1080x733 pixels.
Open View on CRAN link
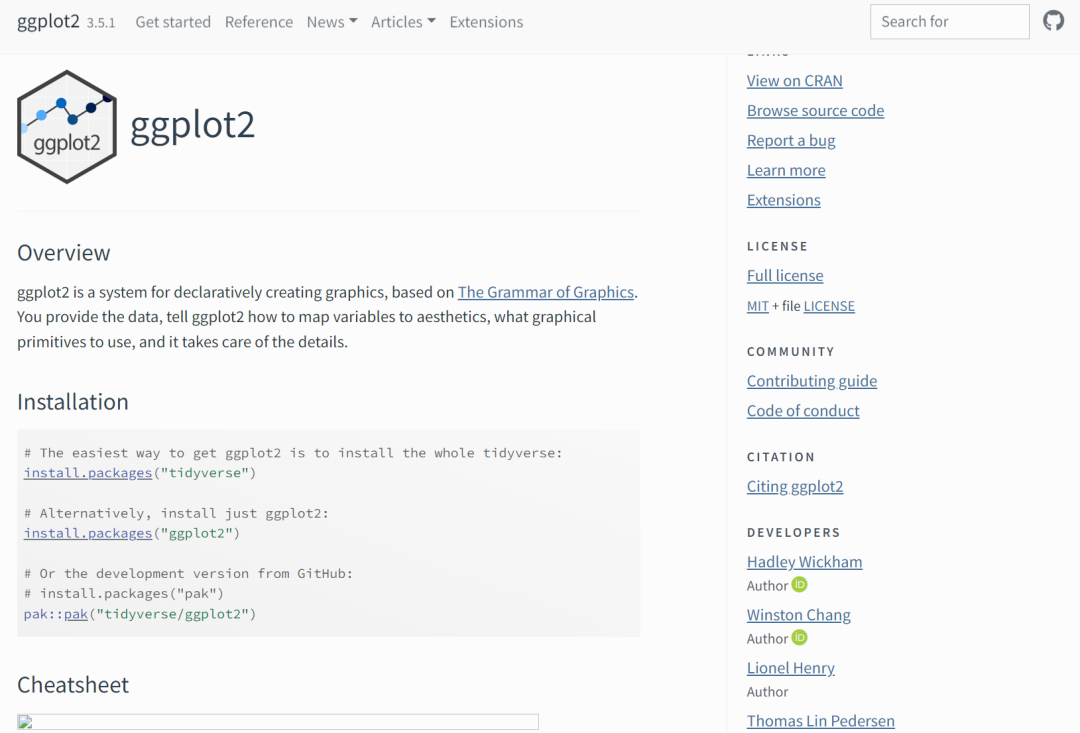click(x=794, y=81)
